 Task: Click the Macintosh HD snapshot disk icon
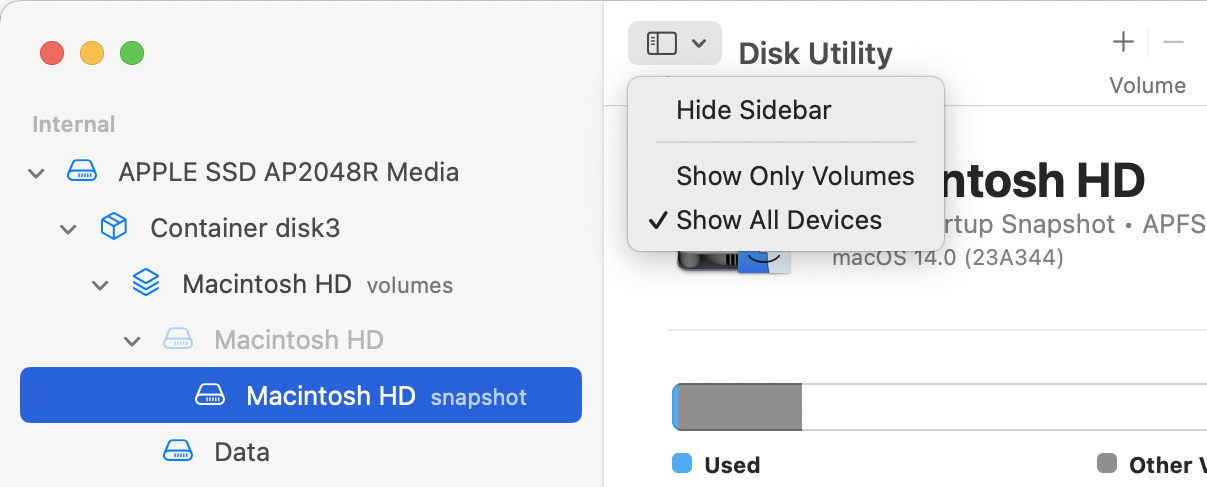(x=210, y=396)
